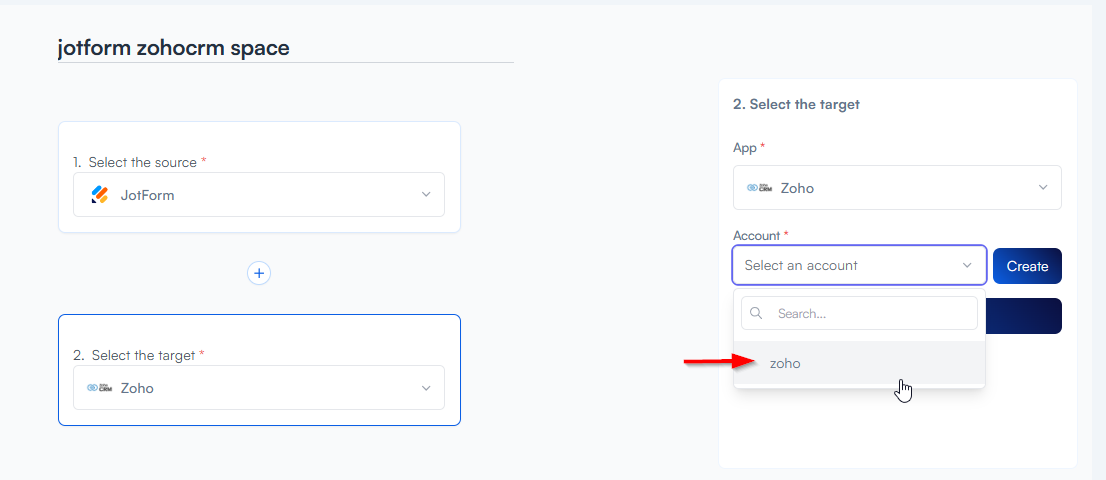Click the plus icon between the steps

tap(259, 273)
